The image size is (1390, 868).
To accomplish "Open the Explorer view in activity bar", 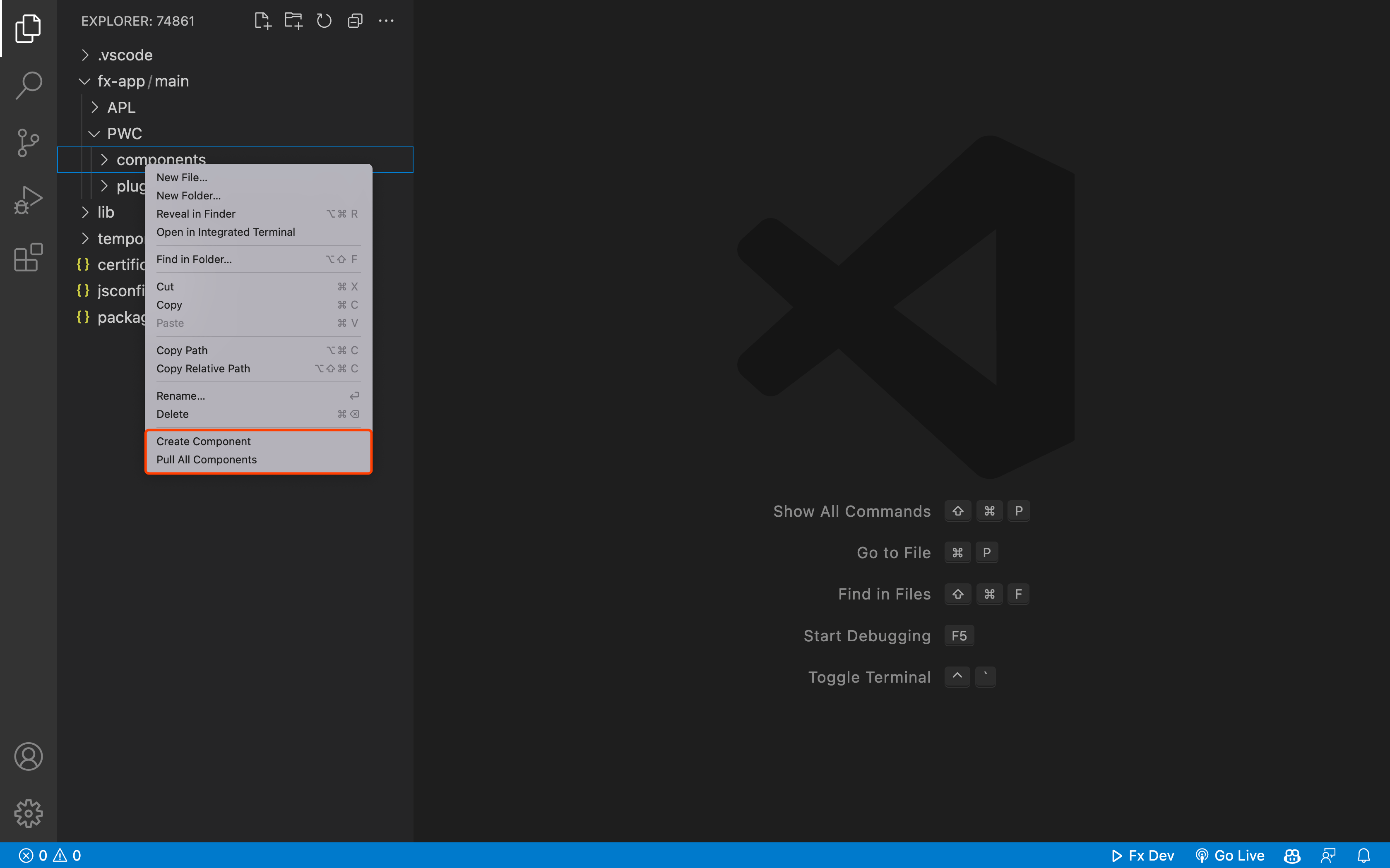I will point(28,28).
